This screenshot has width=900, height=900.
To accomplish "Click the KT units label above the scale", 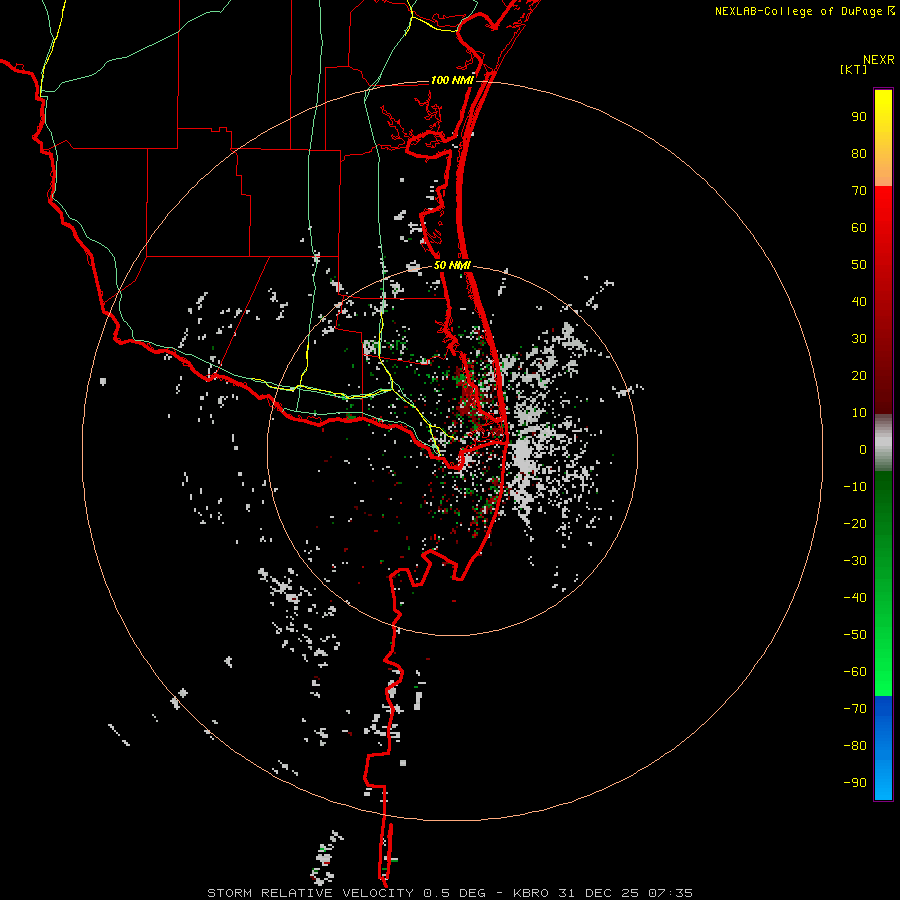I will point(854,69).
